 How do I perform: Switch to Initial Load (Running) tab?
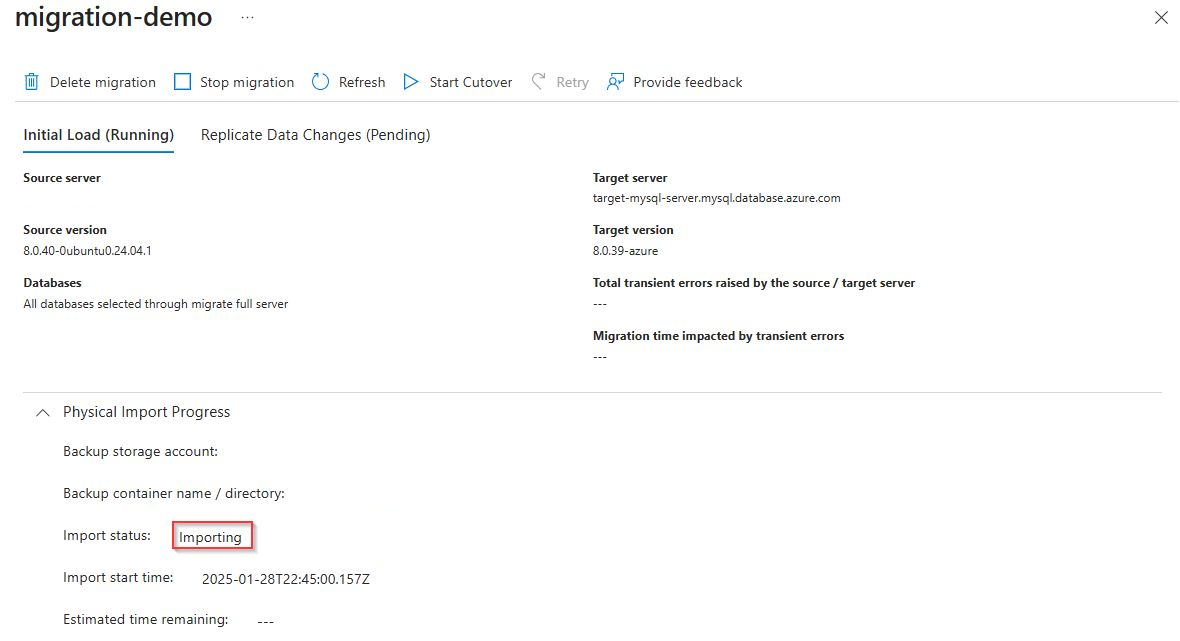click(99, 135)
